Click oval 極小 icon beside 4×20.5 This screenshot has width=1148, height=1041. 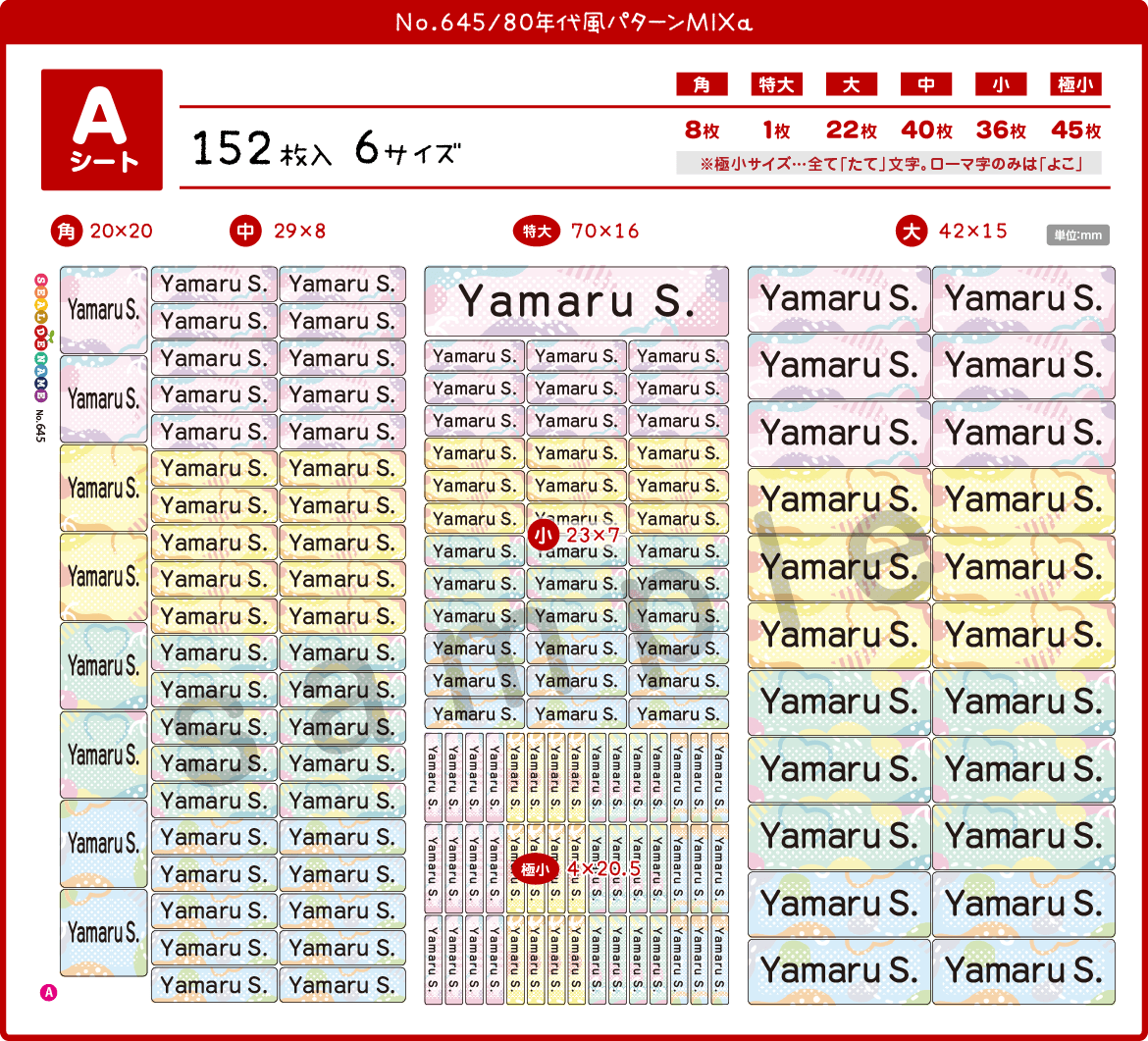coord(535,869)
